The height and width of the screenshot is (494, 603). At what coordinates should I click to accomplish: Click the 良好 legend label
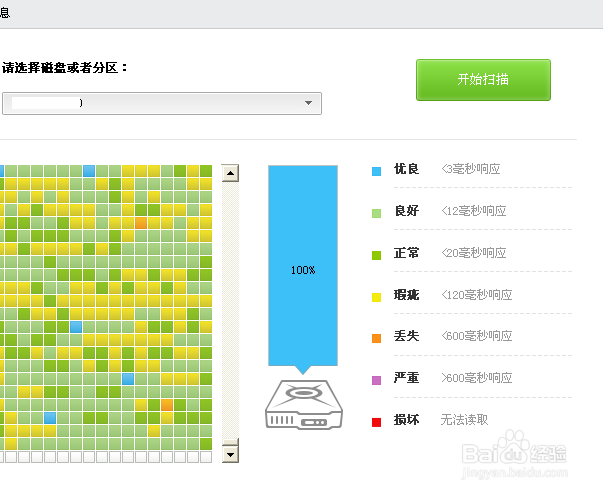[406, 211]
